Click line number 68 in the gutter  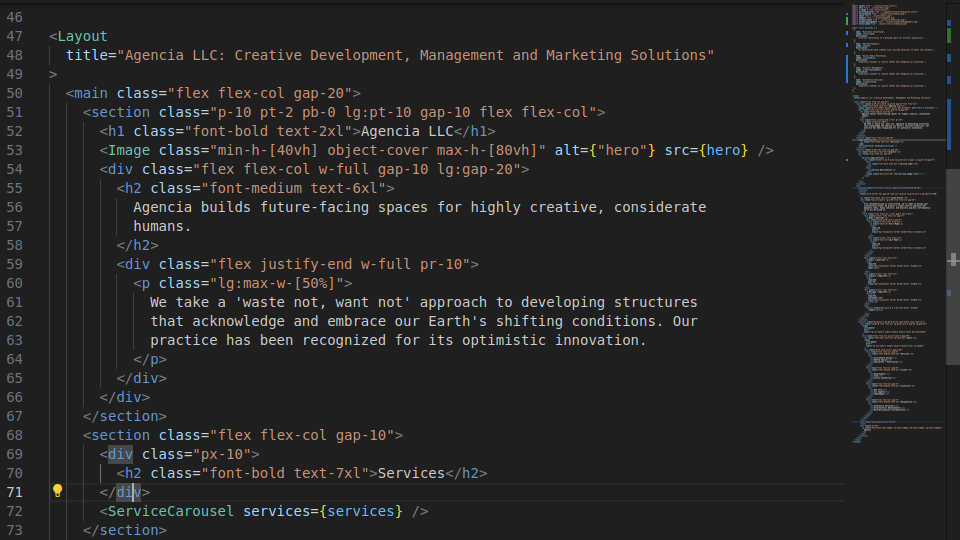pos(14,435)
